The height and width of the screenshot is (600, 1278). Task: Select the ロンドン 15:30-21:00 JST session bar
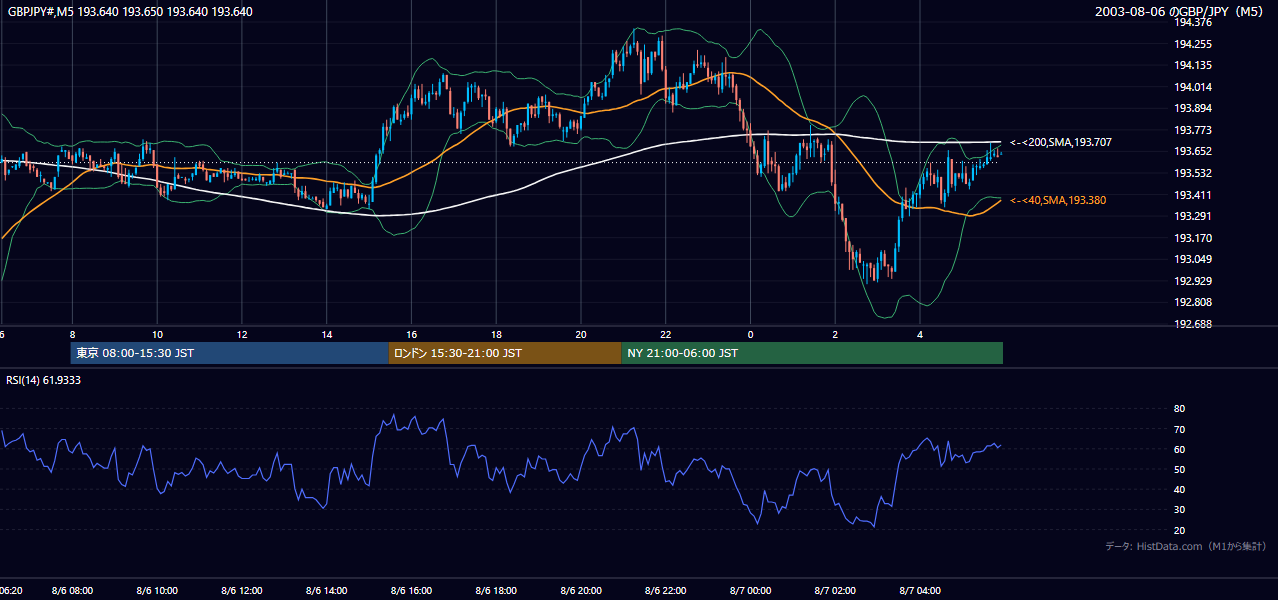pos(505,353)
